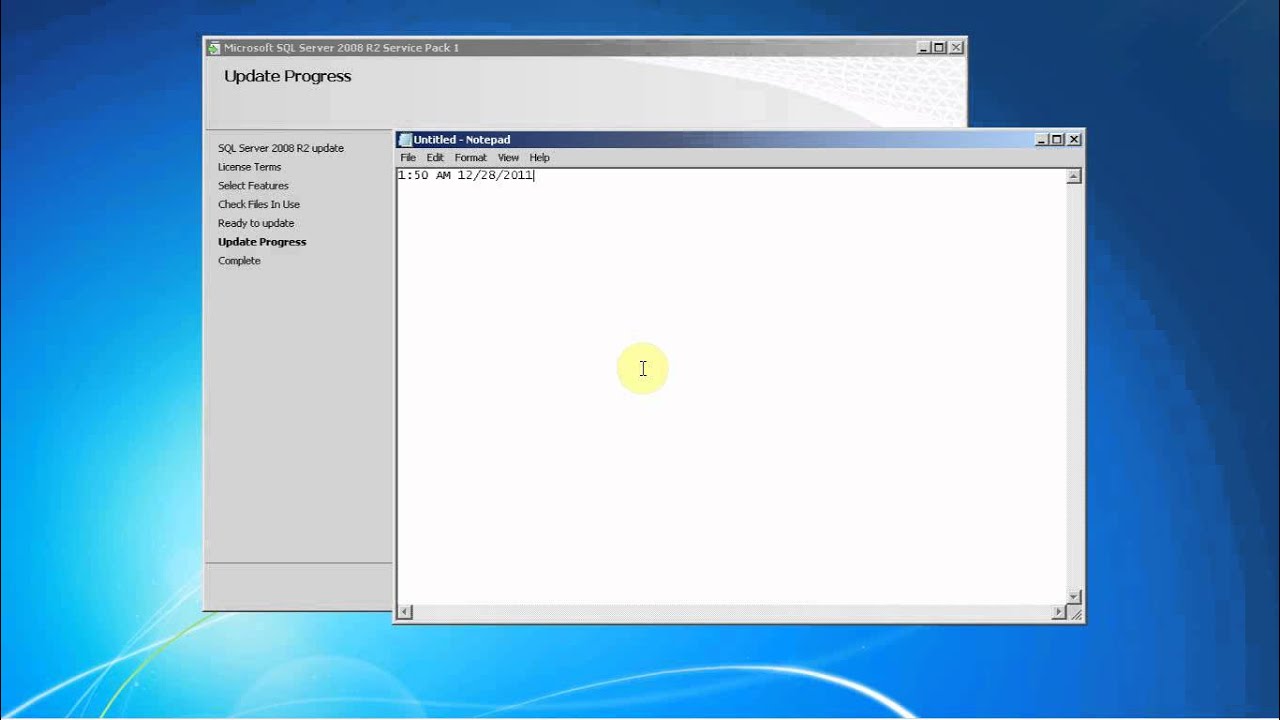This screenshot has height=720, width=1280.
Task: Click the 'Select Features' step
Action: [x=253, y=186]
